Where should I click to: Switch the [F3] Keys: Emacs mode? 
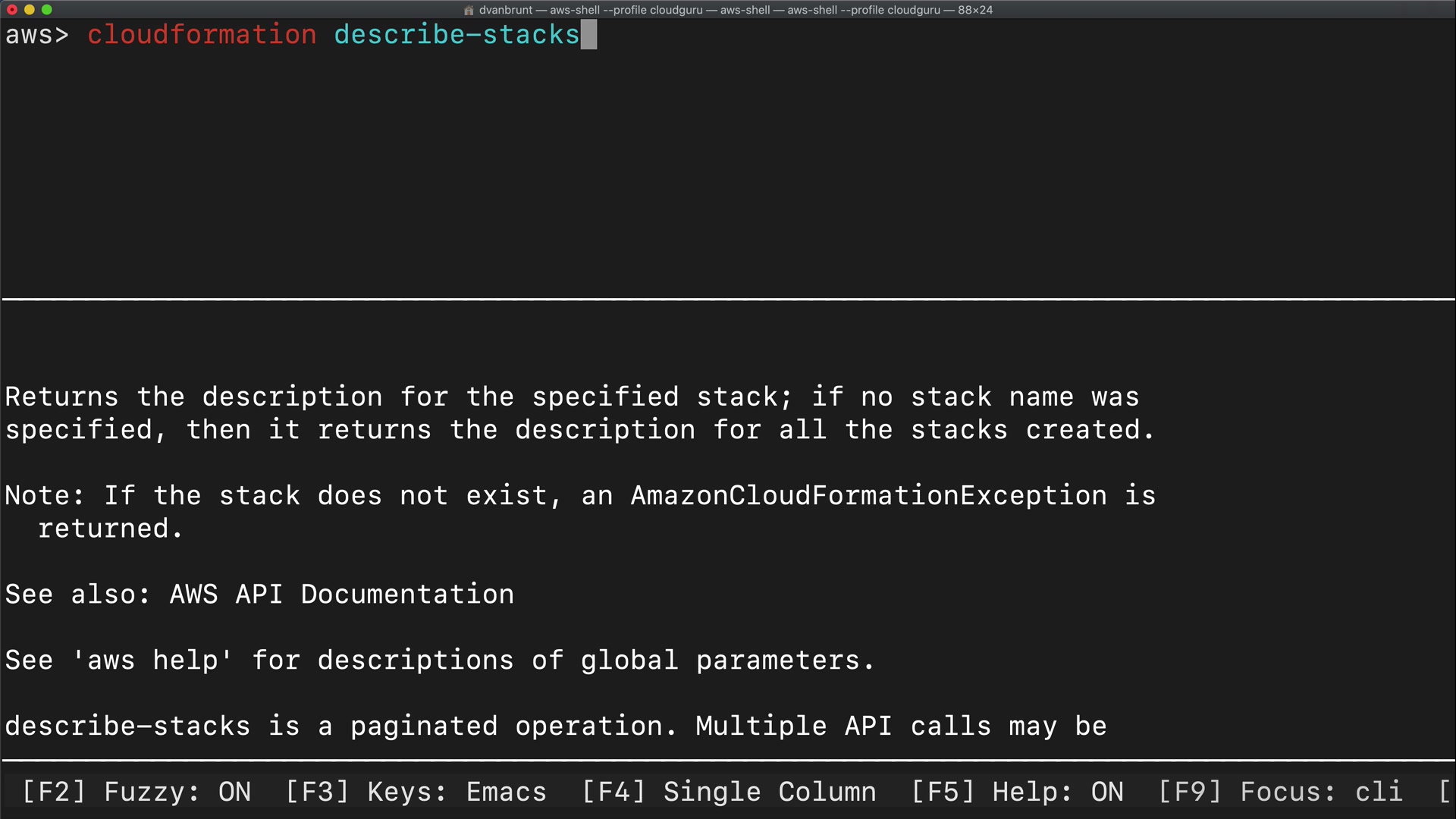tap(416, 792)
